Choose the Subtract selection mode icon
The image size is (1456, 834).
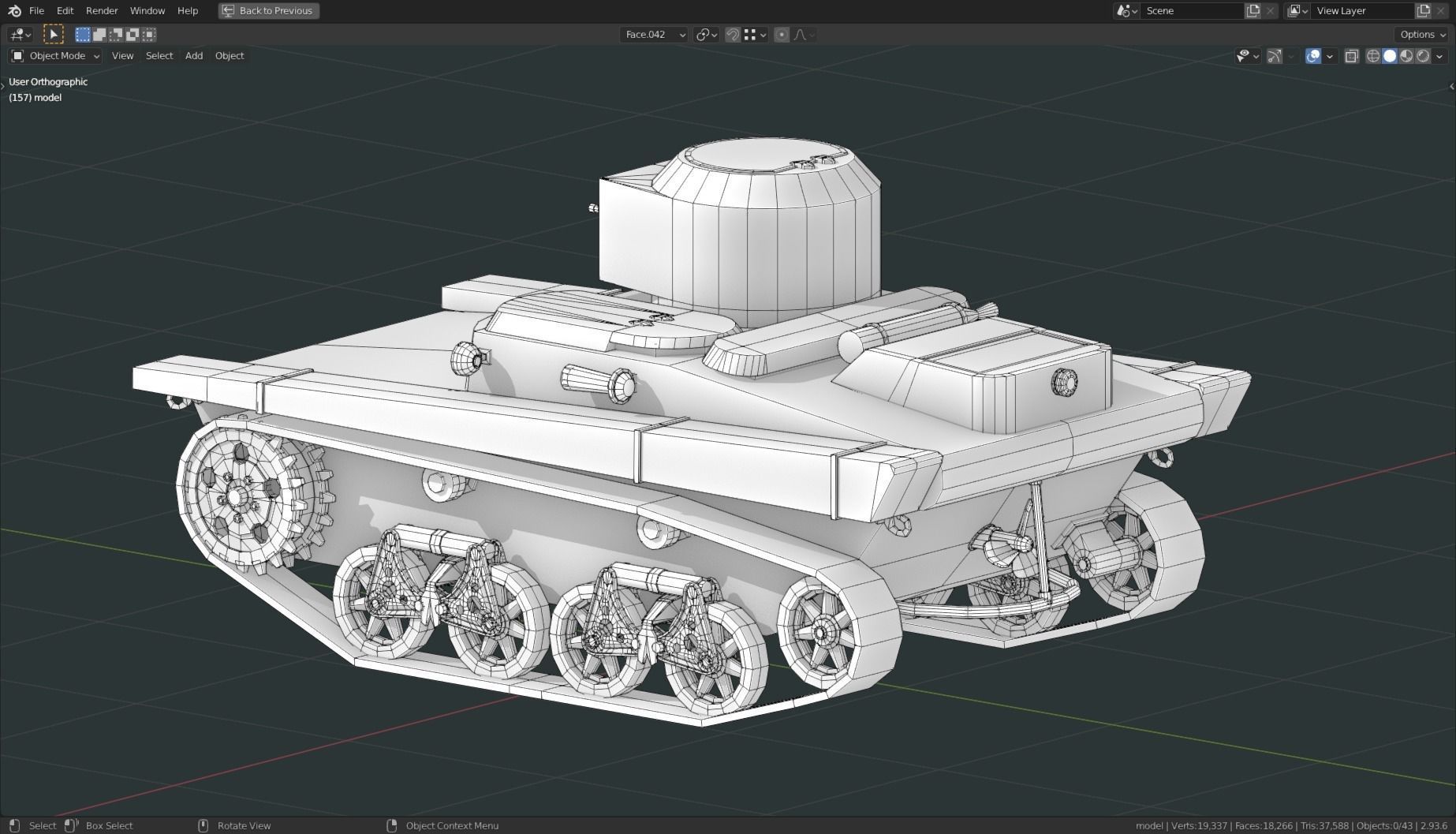point(116,35)
